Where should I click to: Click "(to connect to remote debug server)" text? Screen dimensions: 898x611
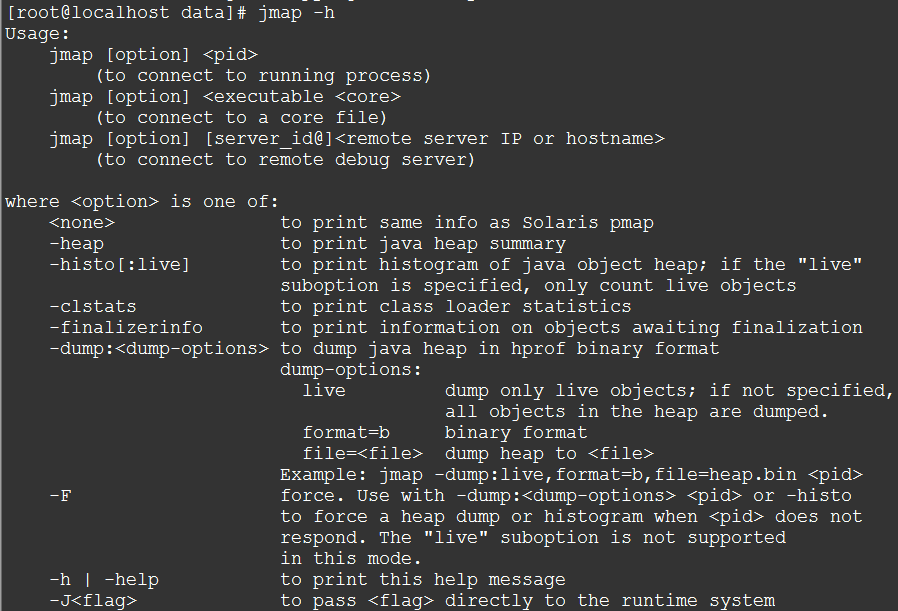click(x=285, y=159)
